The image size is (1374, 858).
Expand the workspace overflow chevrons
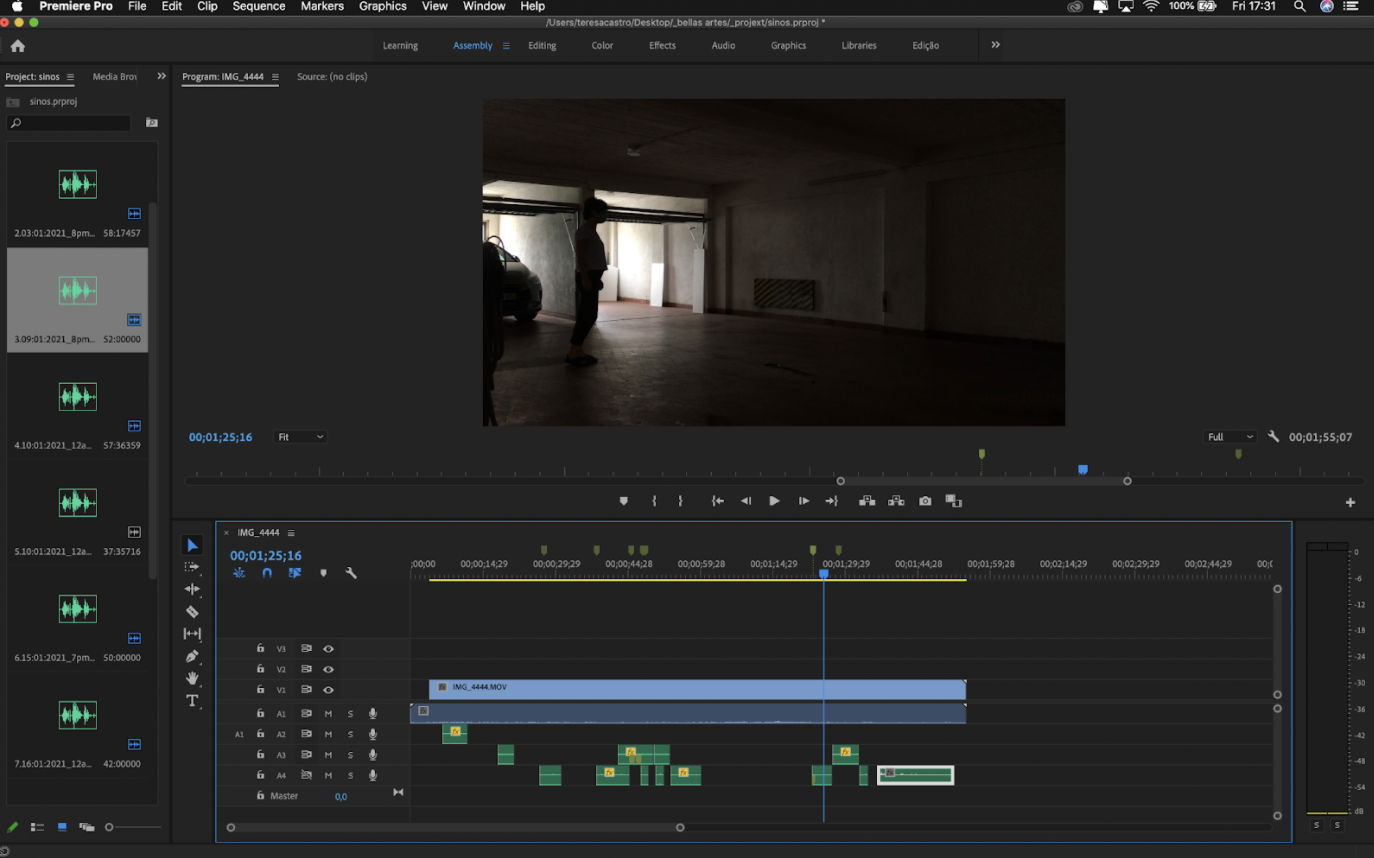[995, 45]
